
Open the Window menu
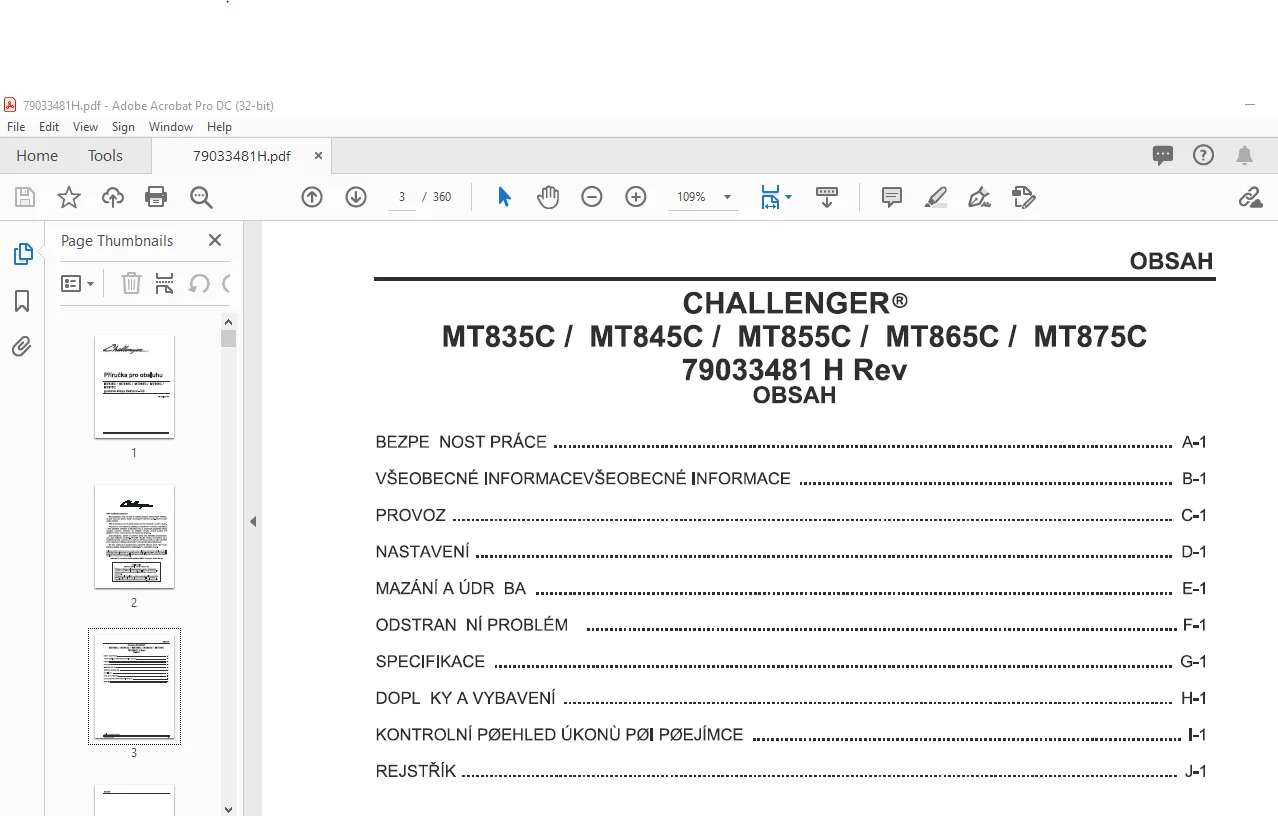click(x=171, y=127)
